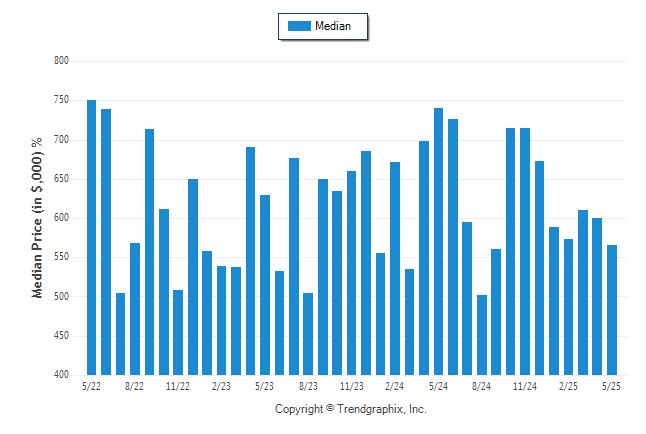
Task: Click the 8/22 bar
Action: click(135, 309)
